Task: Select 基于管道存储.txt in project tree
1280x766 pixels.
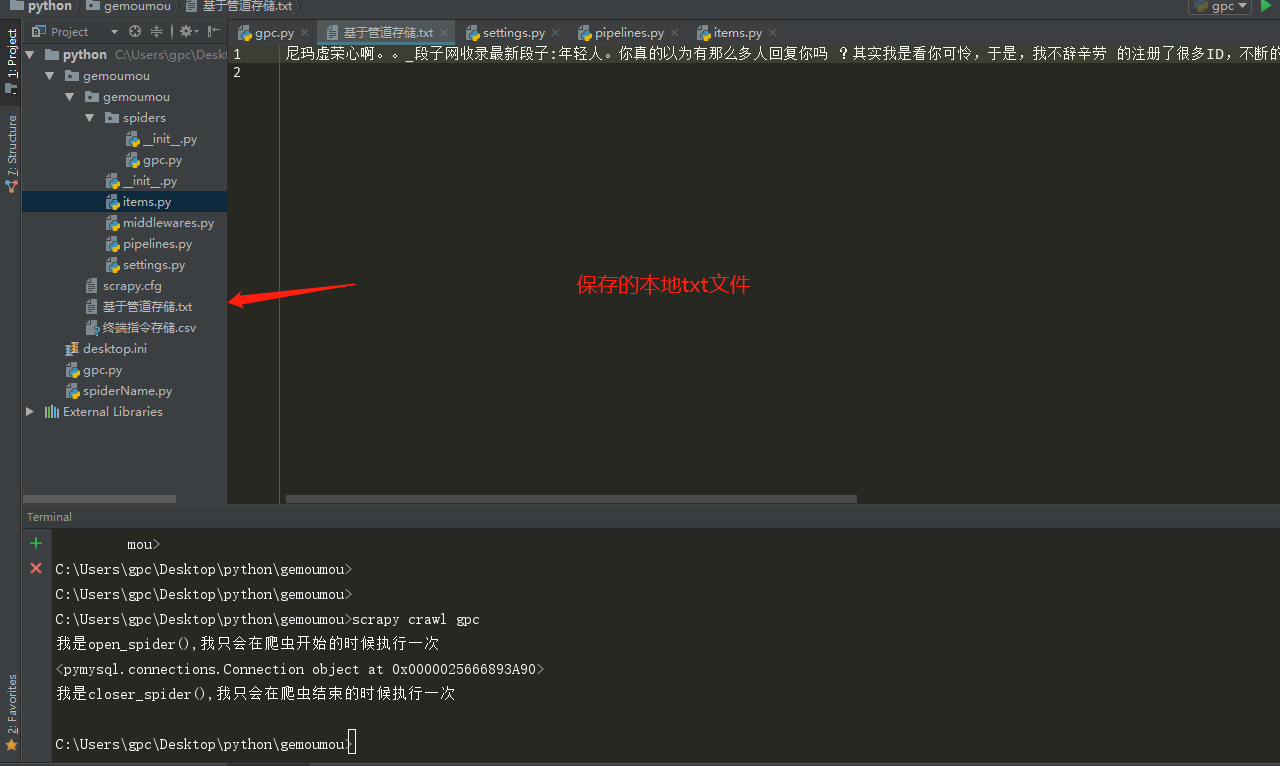Action: 139,307
